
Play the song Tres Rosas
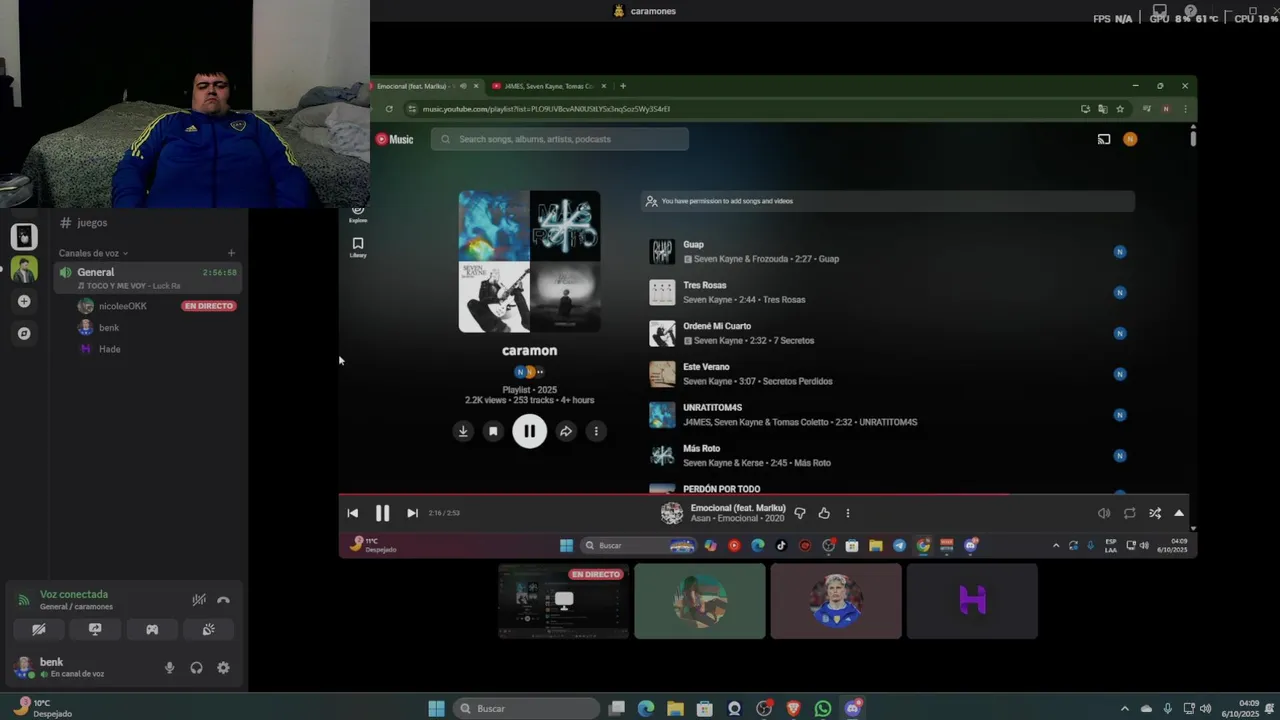point(704,285)
